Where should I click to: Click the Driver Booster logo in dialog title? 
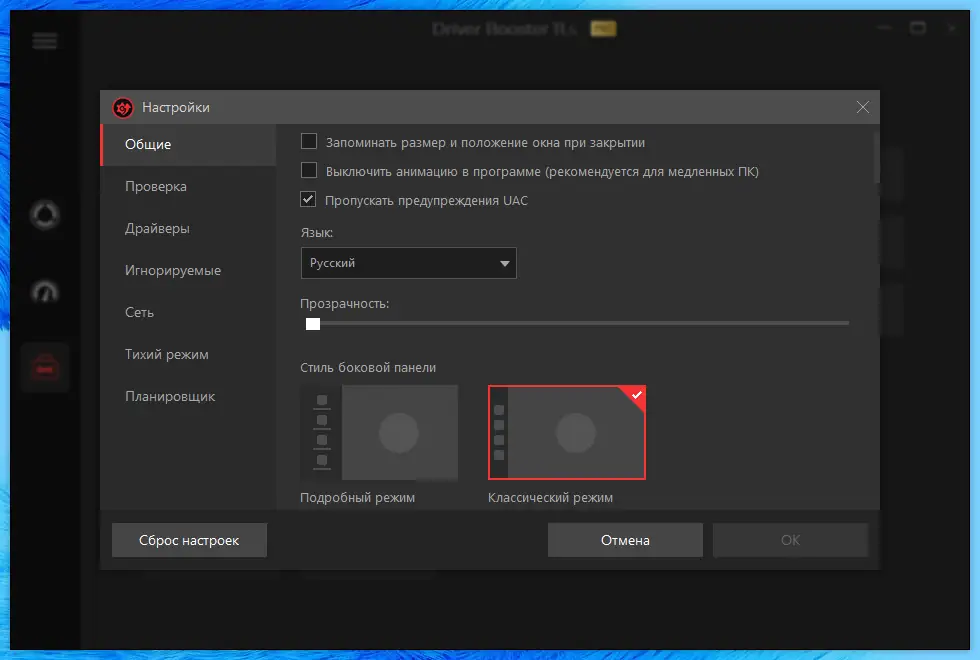123,108
